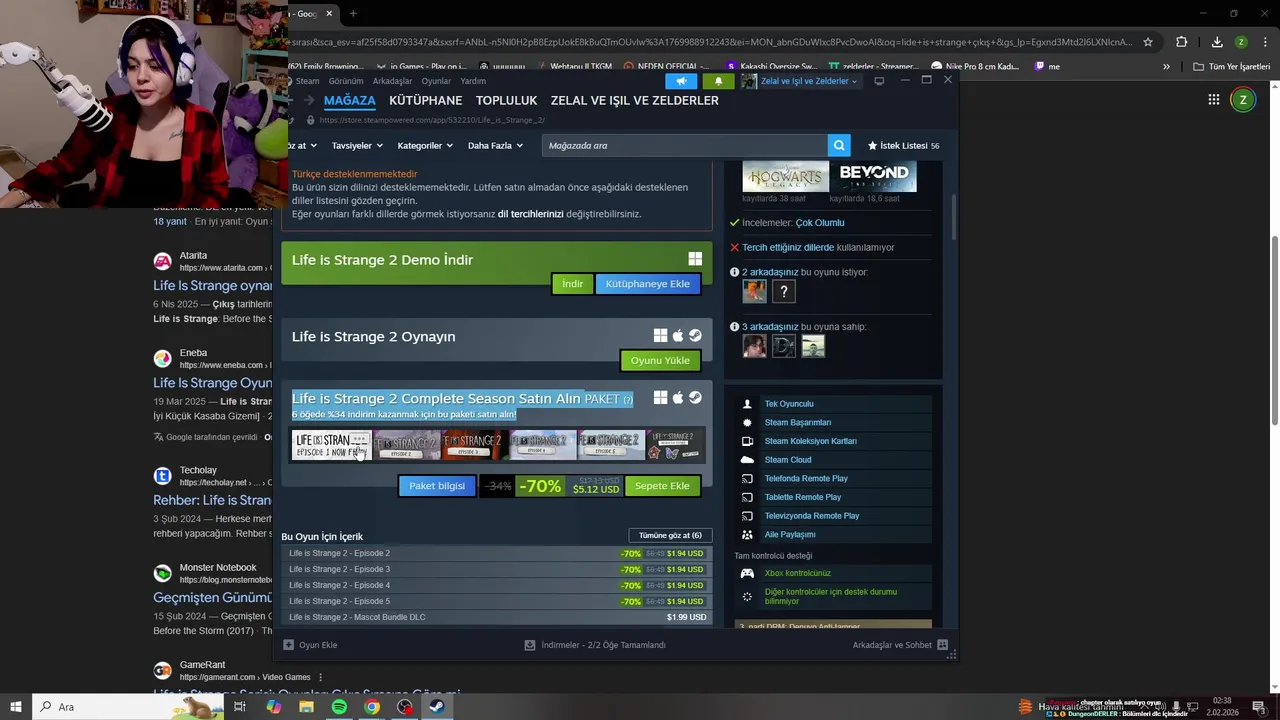Click Episode 1 bundle thumbnail
The width and height of the screenshot is (1280, 720).
pyautogui.click(x=331, y=445)
